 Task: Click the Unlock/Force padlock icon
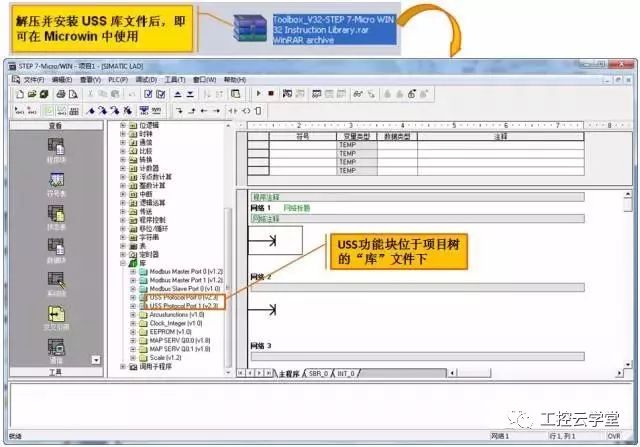(x=412, y=94)
